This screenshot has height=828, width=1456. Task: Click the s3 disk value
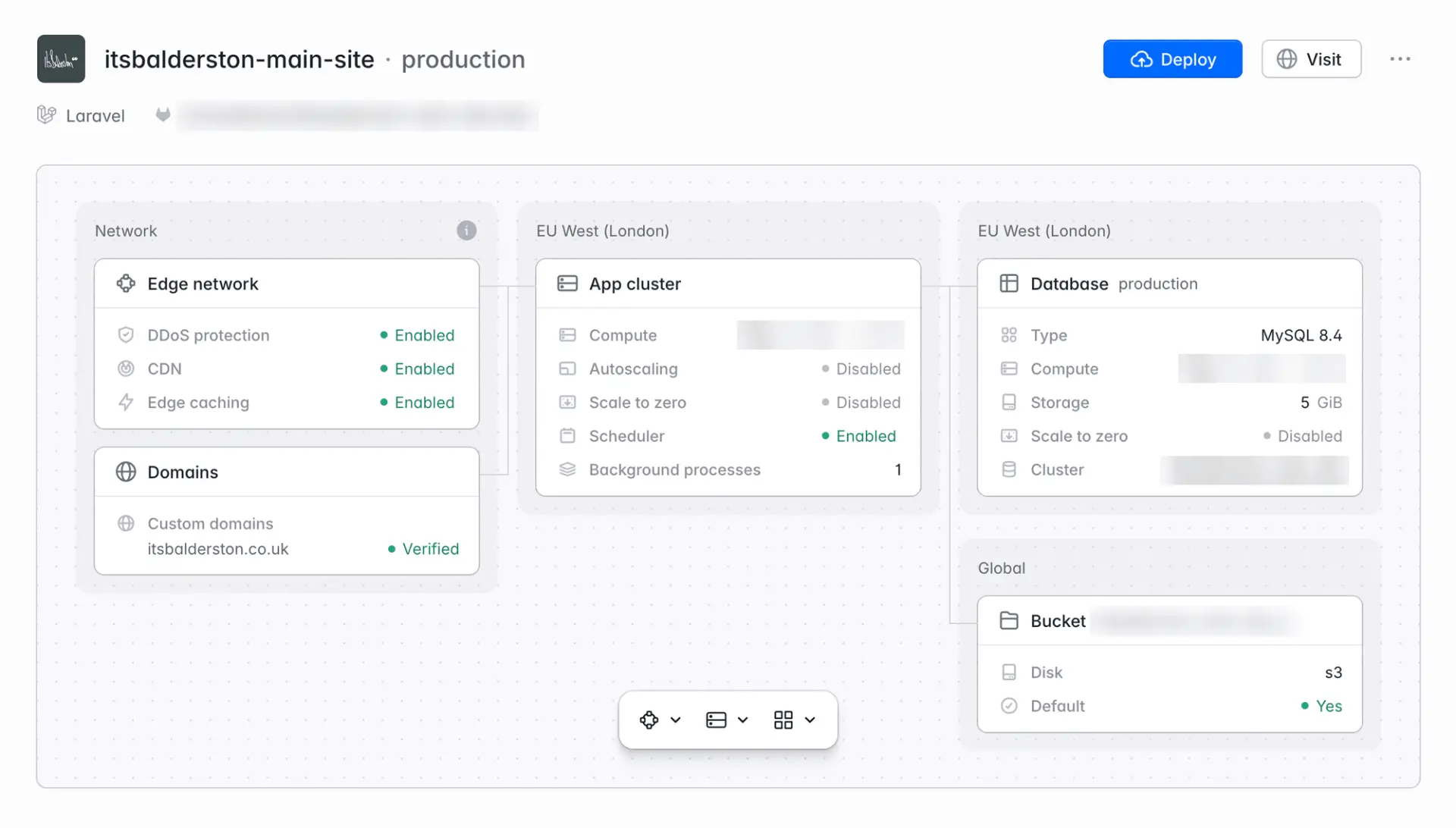pos(1333,672)
